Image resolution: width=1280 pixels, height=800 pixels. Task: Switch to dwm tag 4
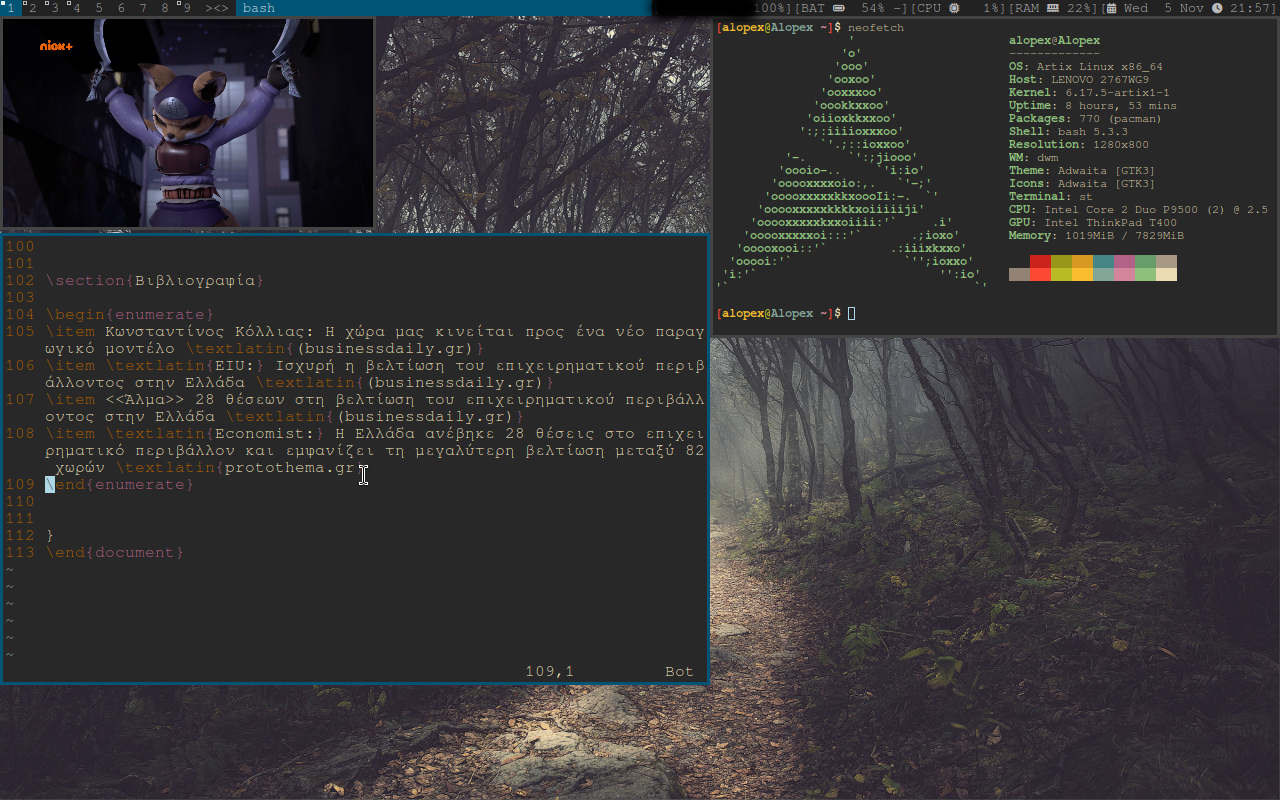(76, 8)
